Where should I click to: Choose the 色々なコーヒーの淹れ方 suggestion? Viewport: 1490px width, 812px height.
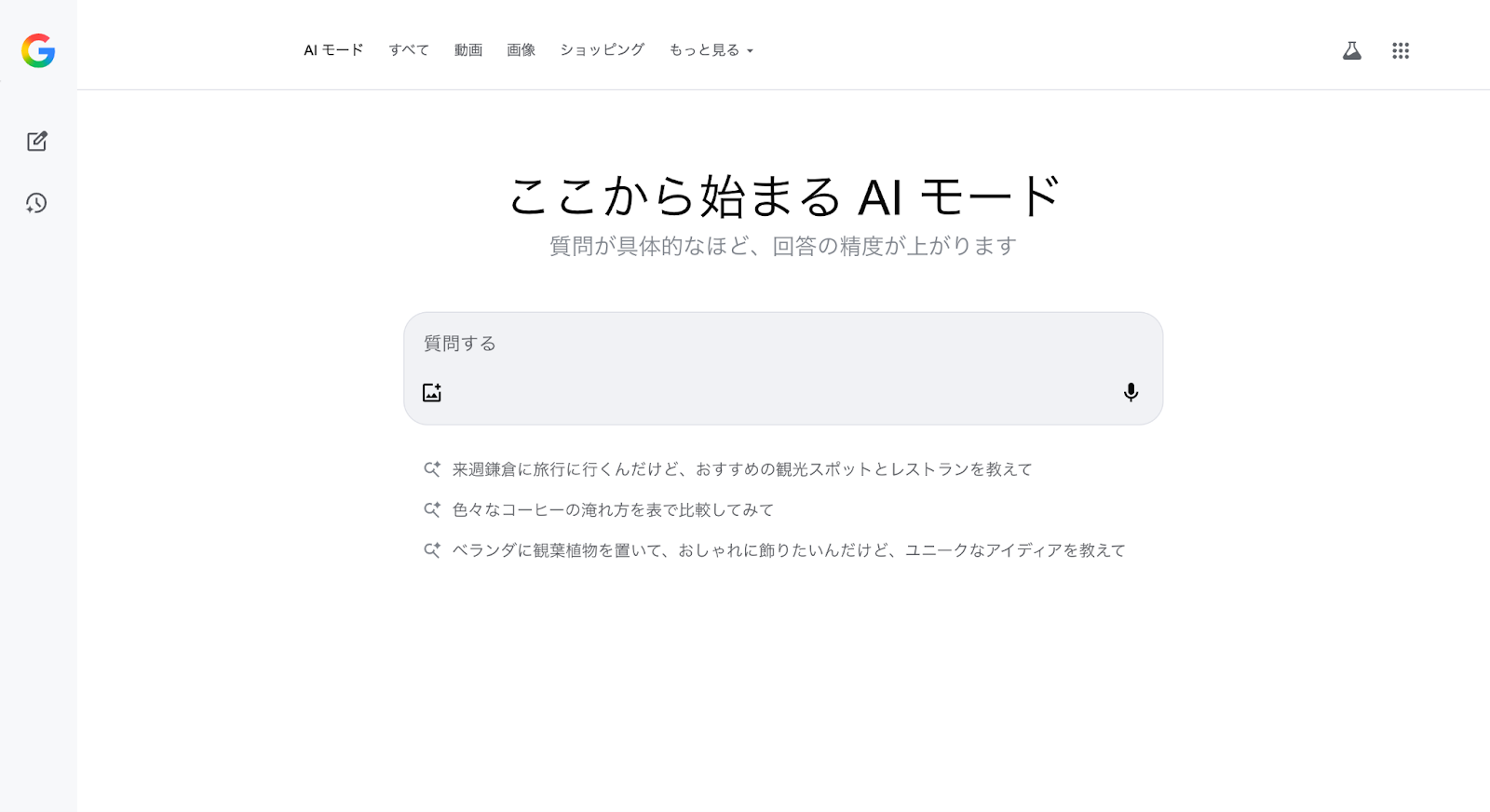613,509
